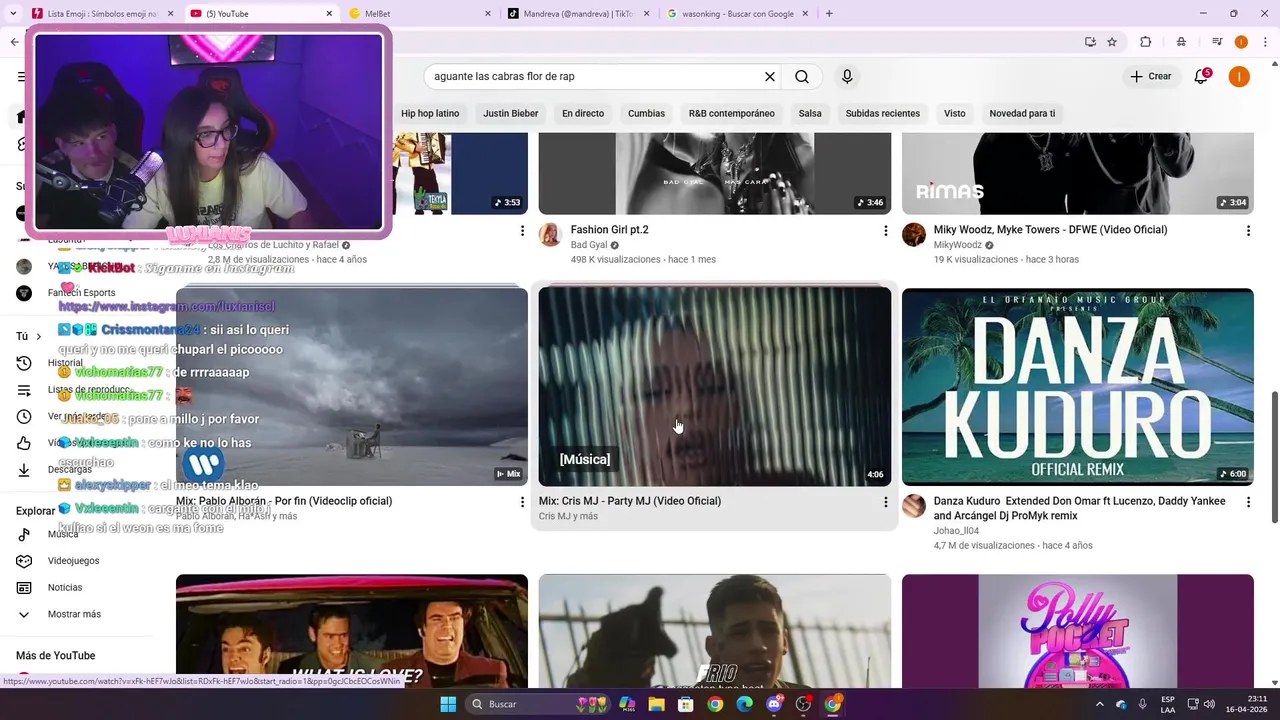Open options for Los Charros video
Image resolution: width=1280 pixels, height=720 pixels.
click(x=522, y=231)
